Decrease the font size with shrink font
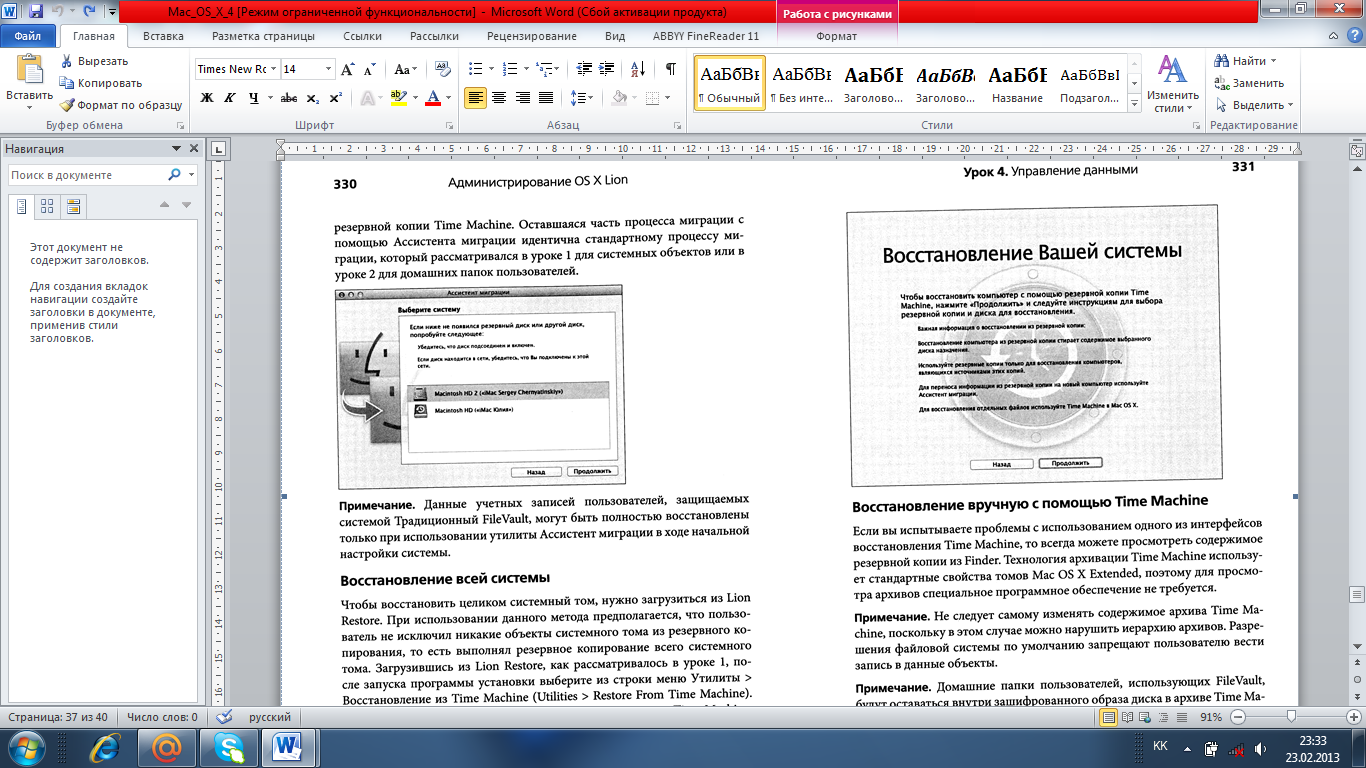 coord(369,69)
